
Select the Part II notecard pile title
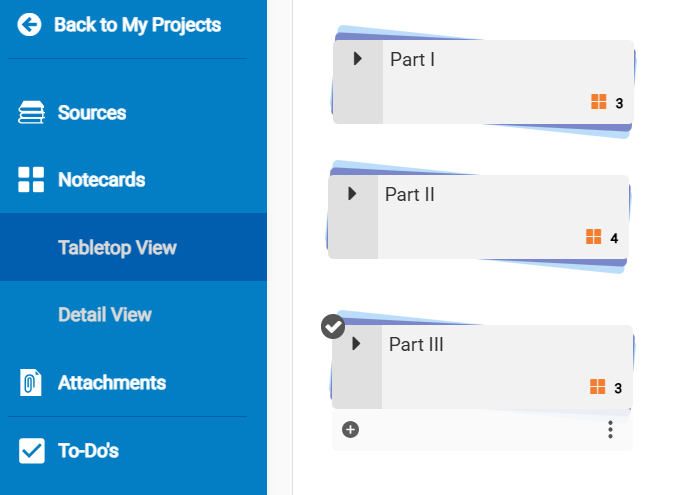(x=410, y=194)
